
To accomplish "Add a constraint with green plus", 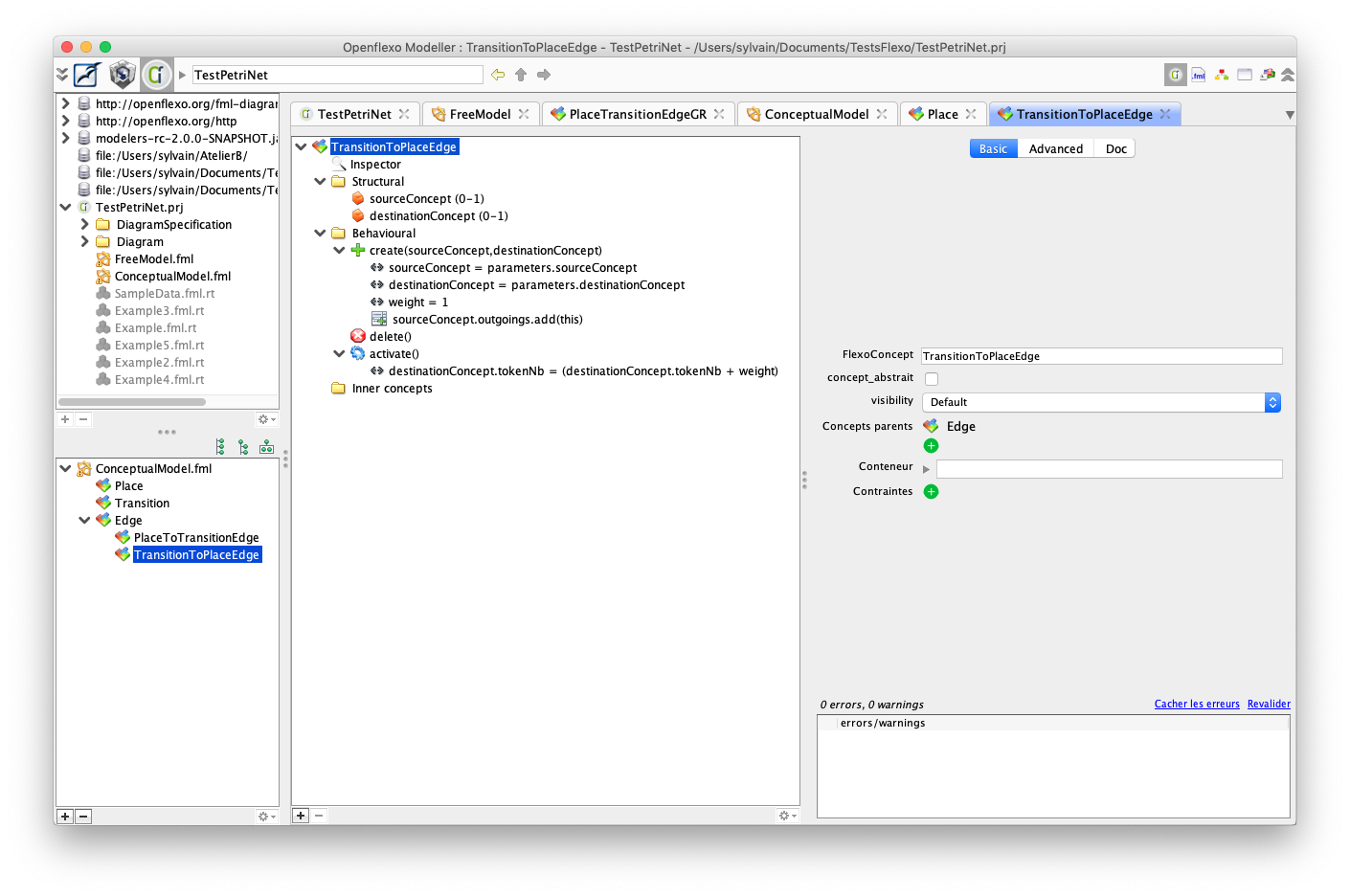I will (931, 492).
